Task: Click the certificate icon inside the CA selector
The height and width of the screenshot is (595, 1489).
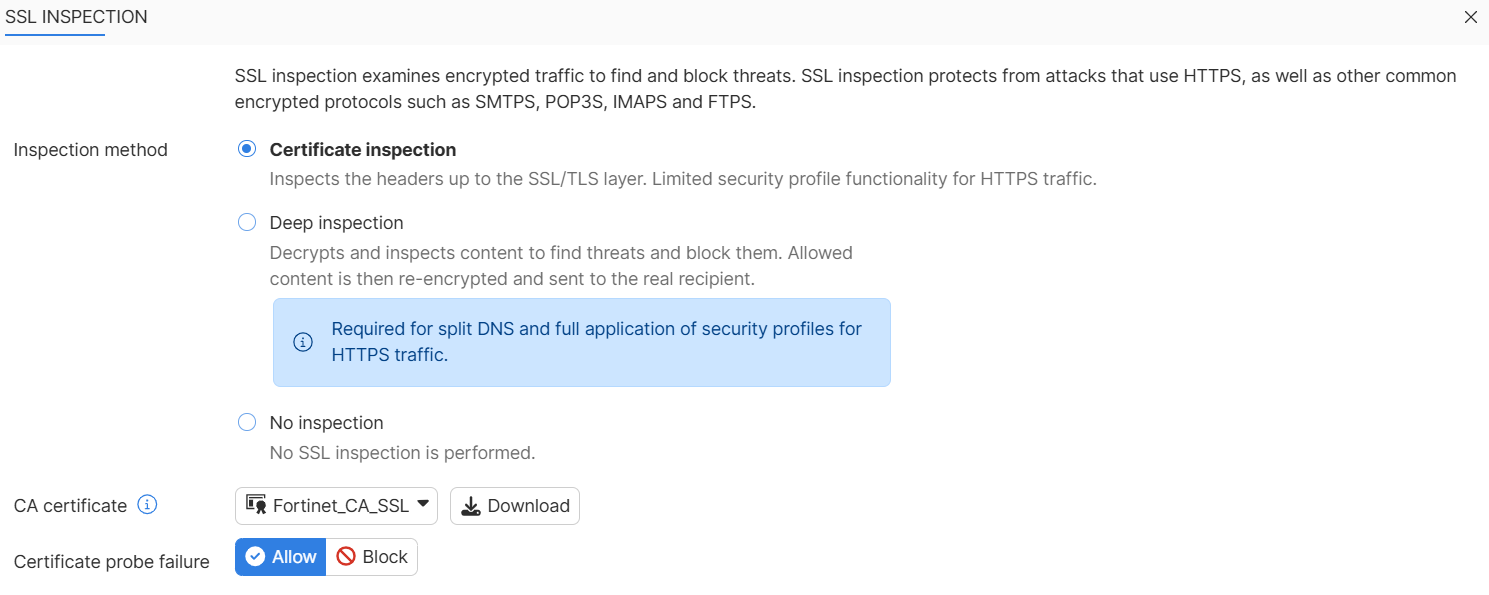Action: (x=255, y=505)
